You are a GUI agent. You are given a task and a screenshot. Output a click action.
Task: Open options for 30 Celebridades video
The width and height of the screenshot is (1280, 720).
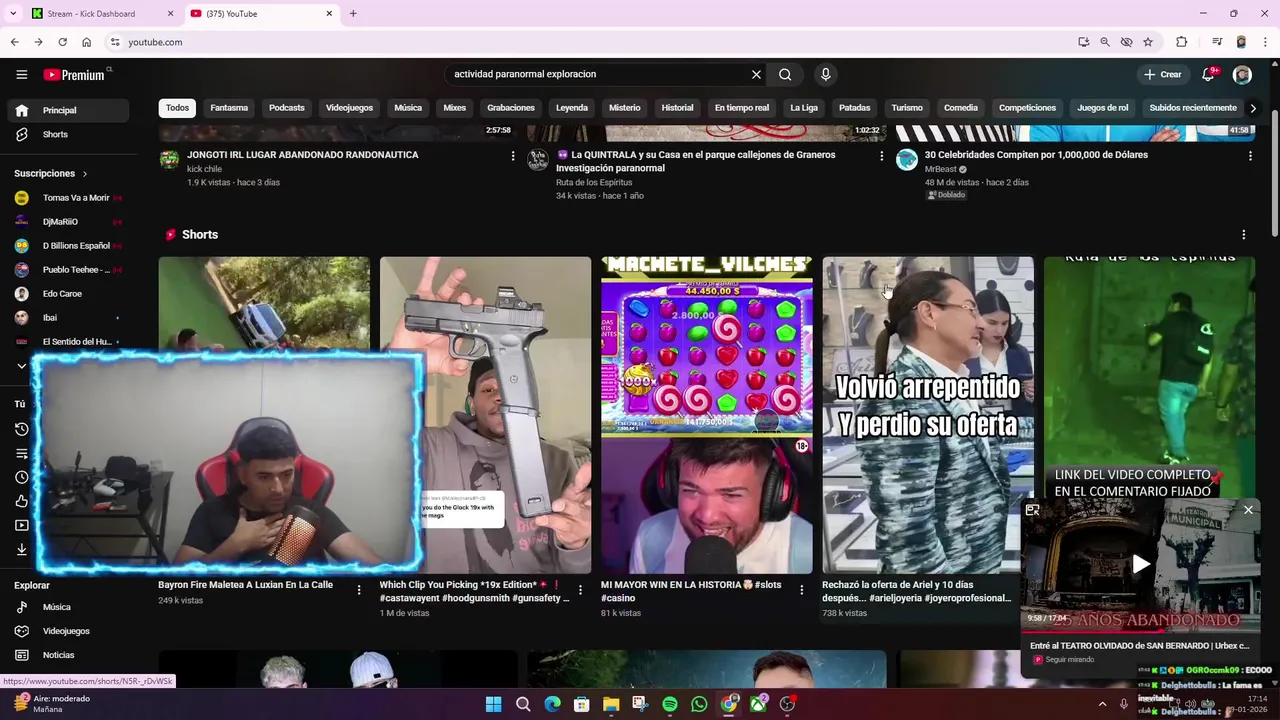pyautogui.click(x=1250, y=156)
